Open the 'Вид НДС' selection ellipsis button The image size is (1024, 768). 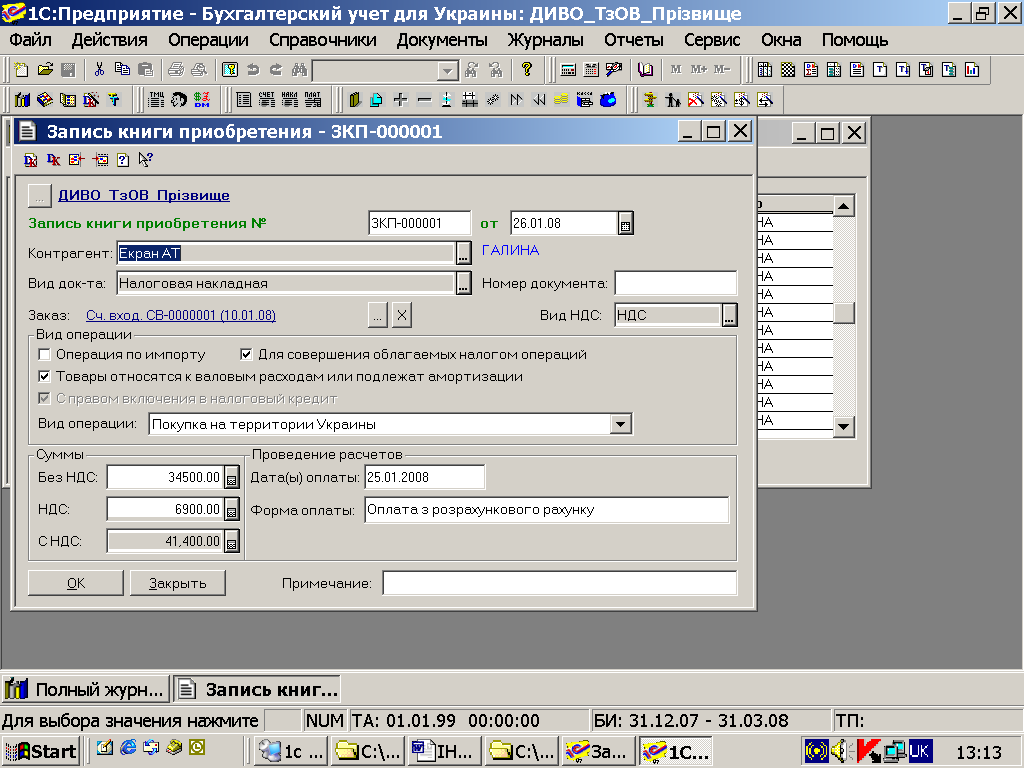click(729, 315)
